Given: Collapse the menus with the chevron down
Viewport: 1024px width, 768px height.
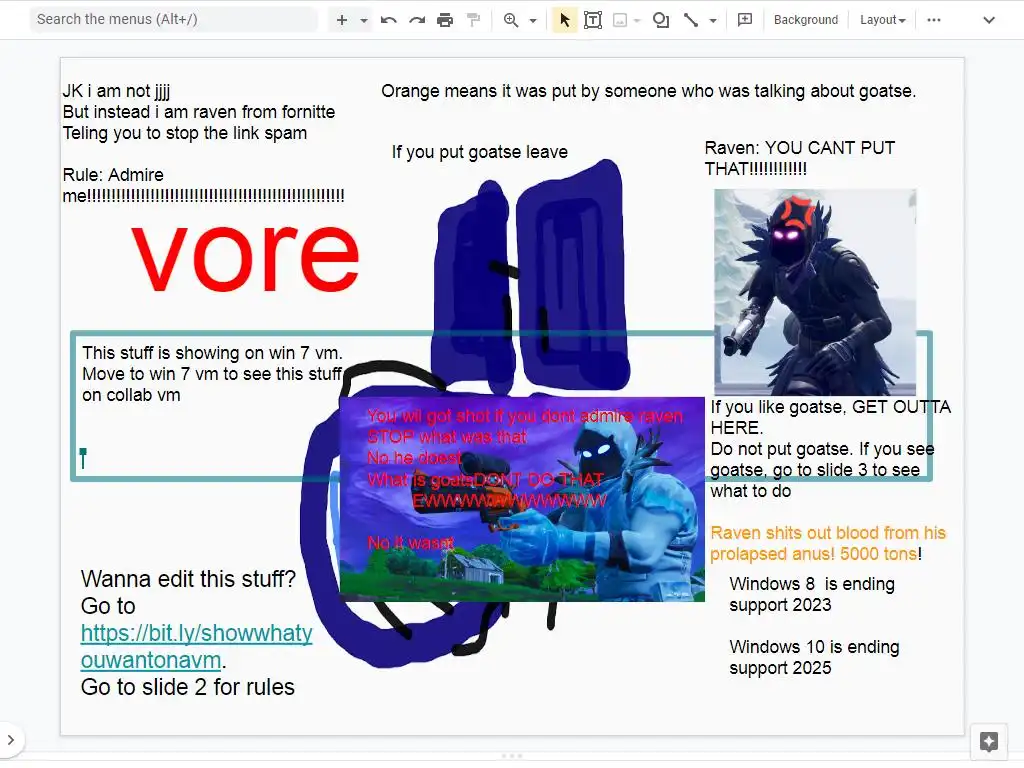Looking at the screenshot, I should click(x=989, y=20).
